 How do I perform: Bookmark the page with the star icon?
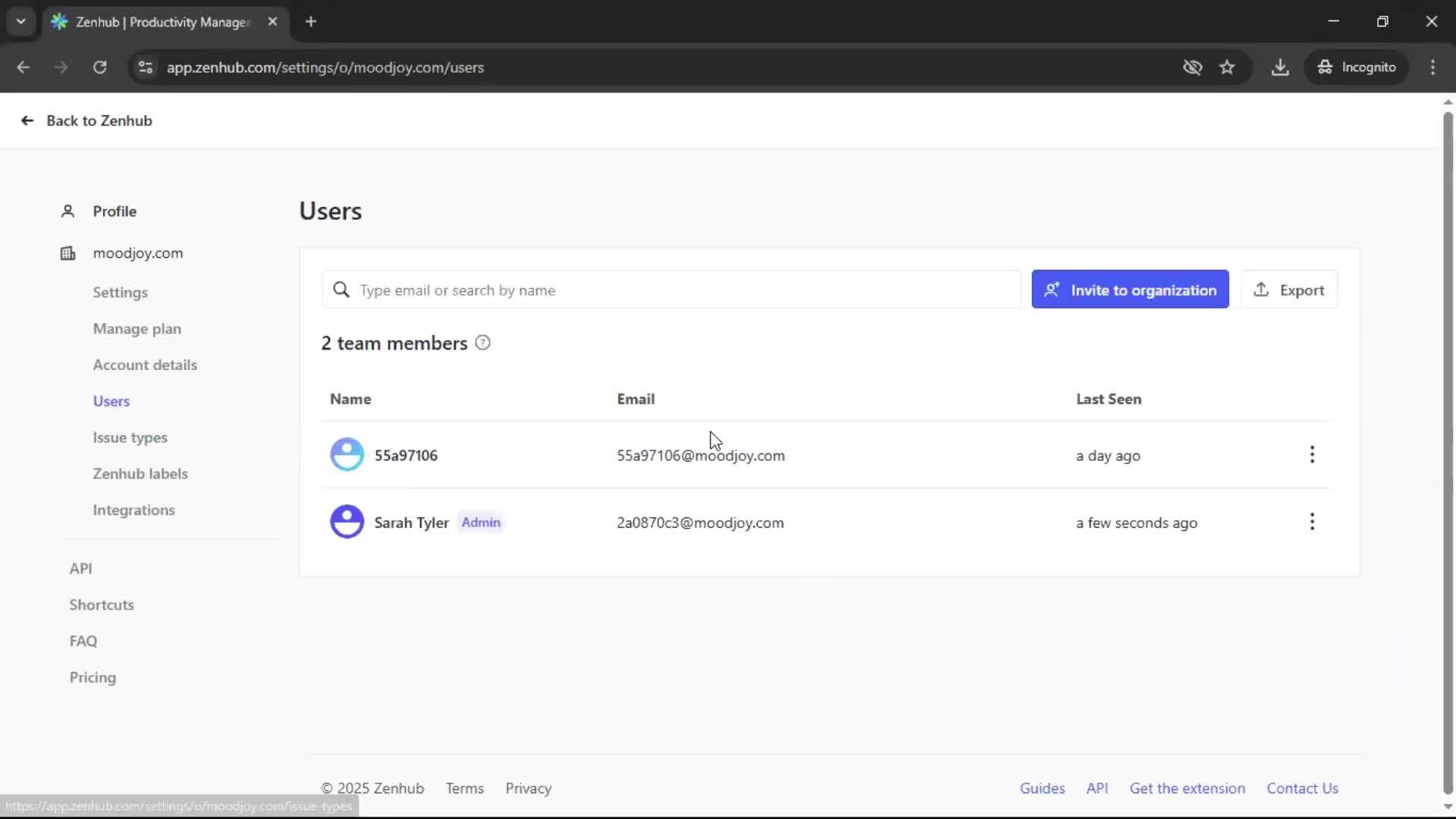click(x=1227, y=67)
